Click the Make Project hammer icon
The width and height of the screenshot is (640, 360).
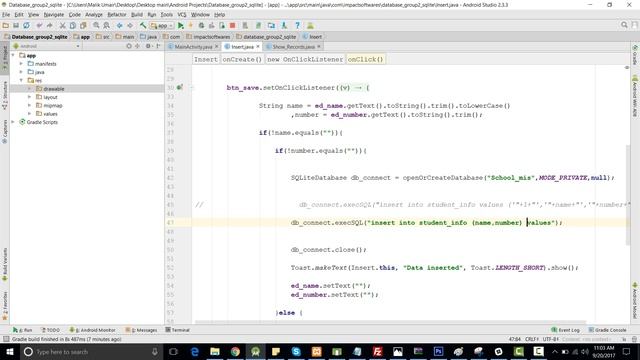click(x=143, y=25)
